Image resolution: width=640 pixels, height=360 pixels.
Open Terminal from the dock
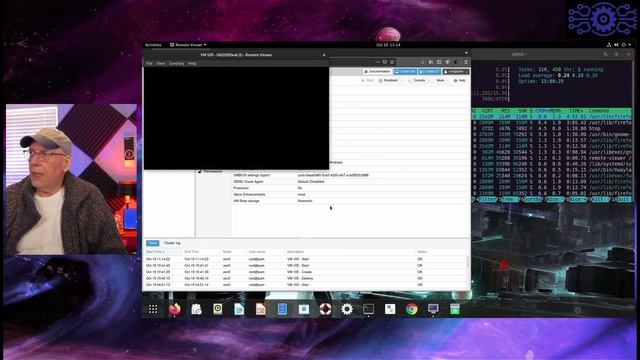tap(369, 309)
